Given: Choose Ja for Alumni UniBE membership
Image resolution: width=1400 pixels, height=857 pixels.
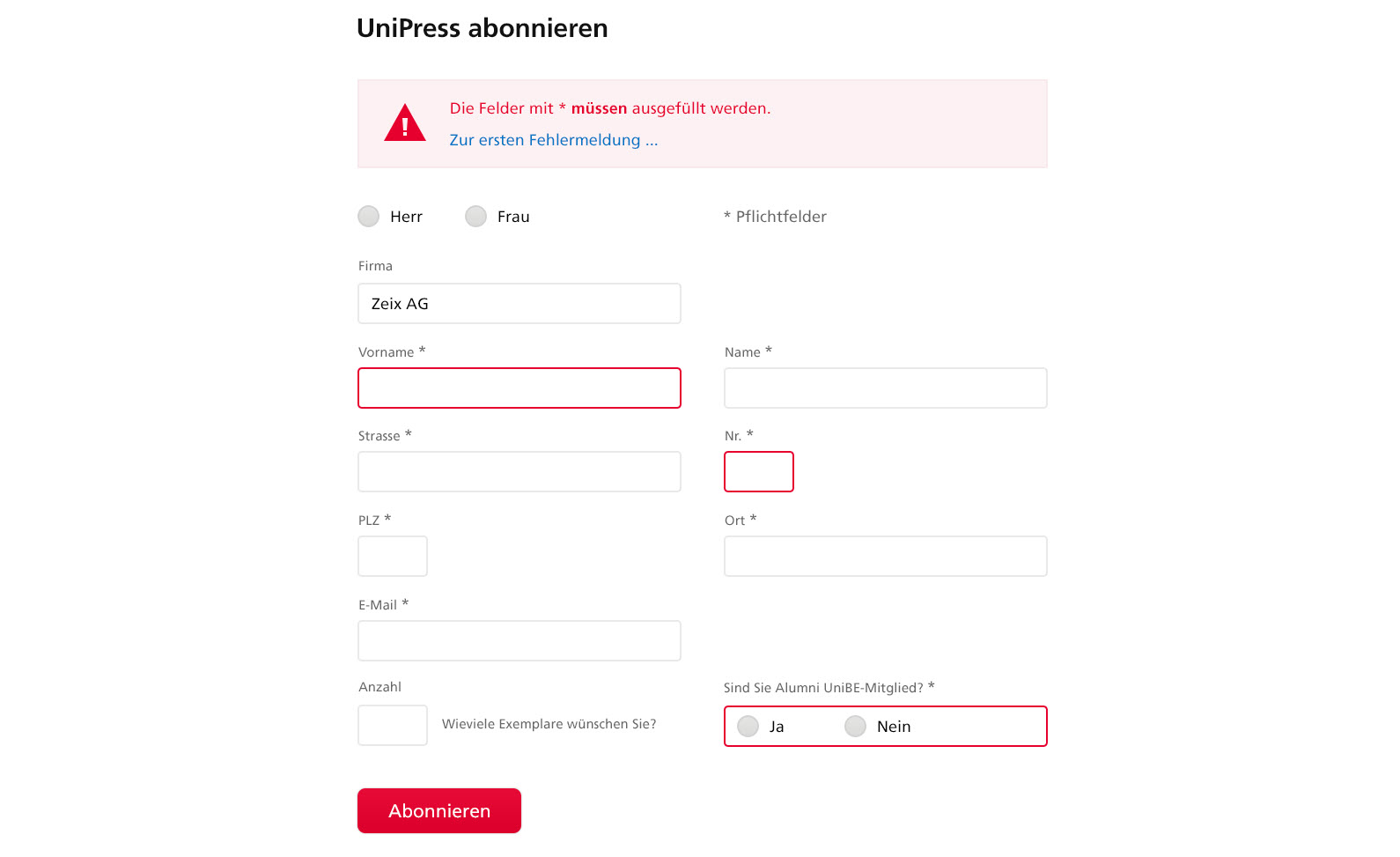Looking at the screenshot, I should coord(748,727).
